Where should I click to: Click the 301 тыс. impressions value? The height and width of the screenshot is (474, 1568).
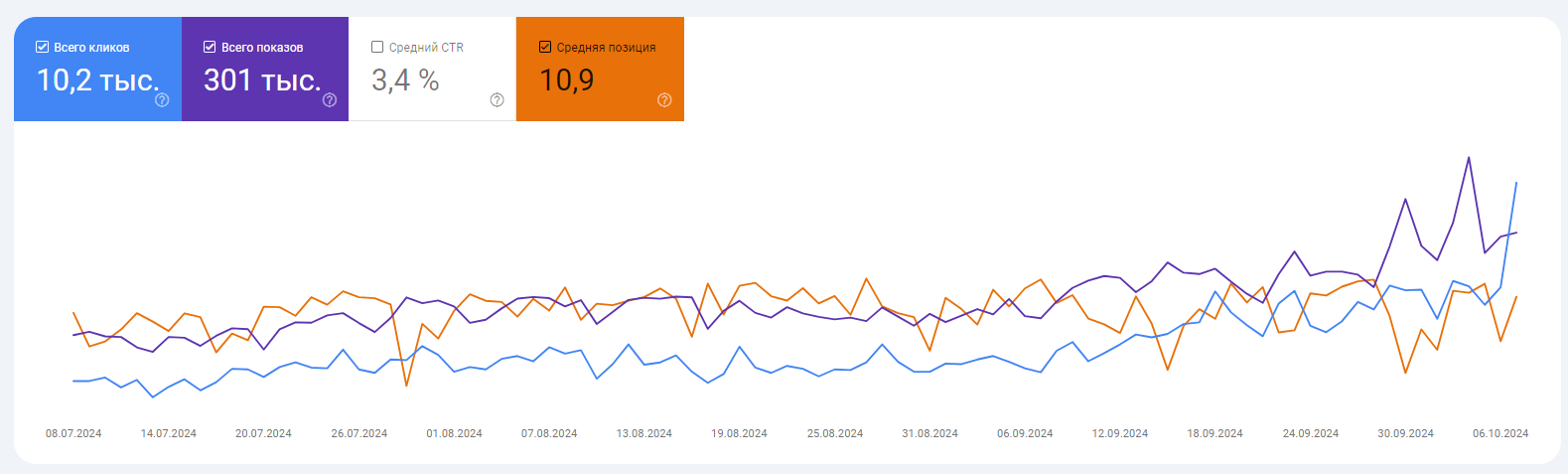pyautogui.click(x=262, y=80)
